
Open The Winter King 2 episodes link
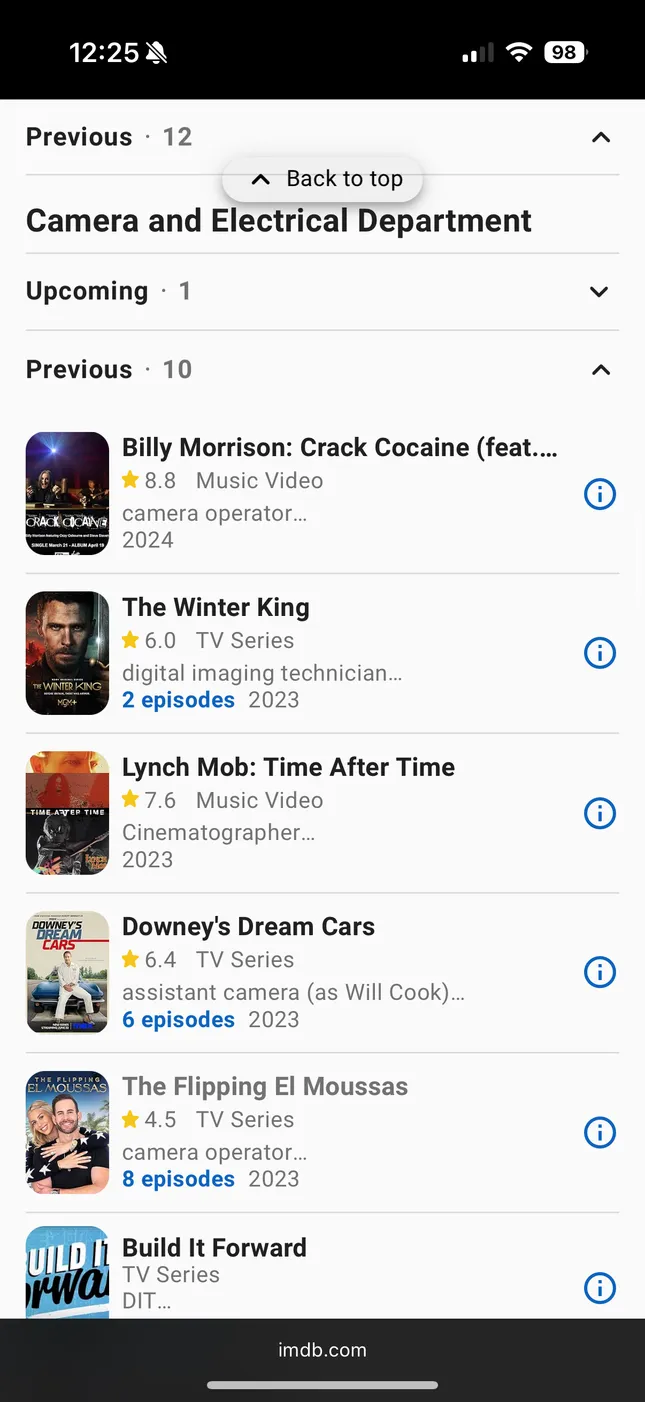coord(178,700)
